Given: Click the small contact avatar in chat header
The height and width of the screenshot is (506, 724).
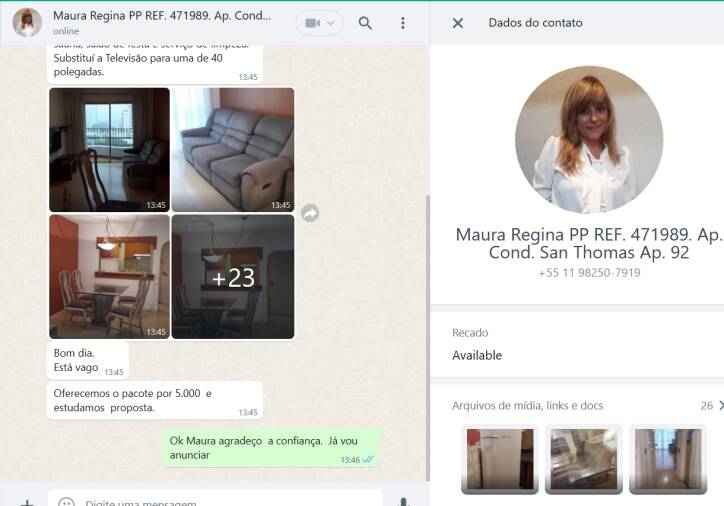Looking at the screenshot, I should 27,22.
